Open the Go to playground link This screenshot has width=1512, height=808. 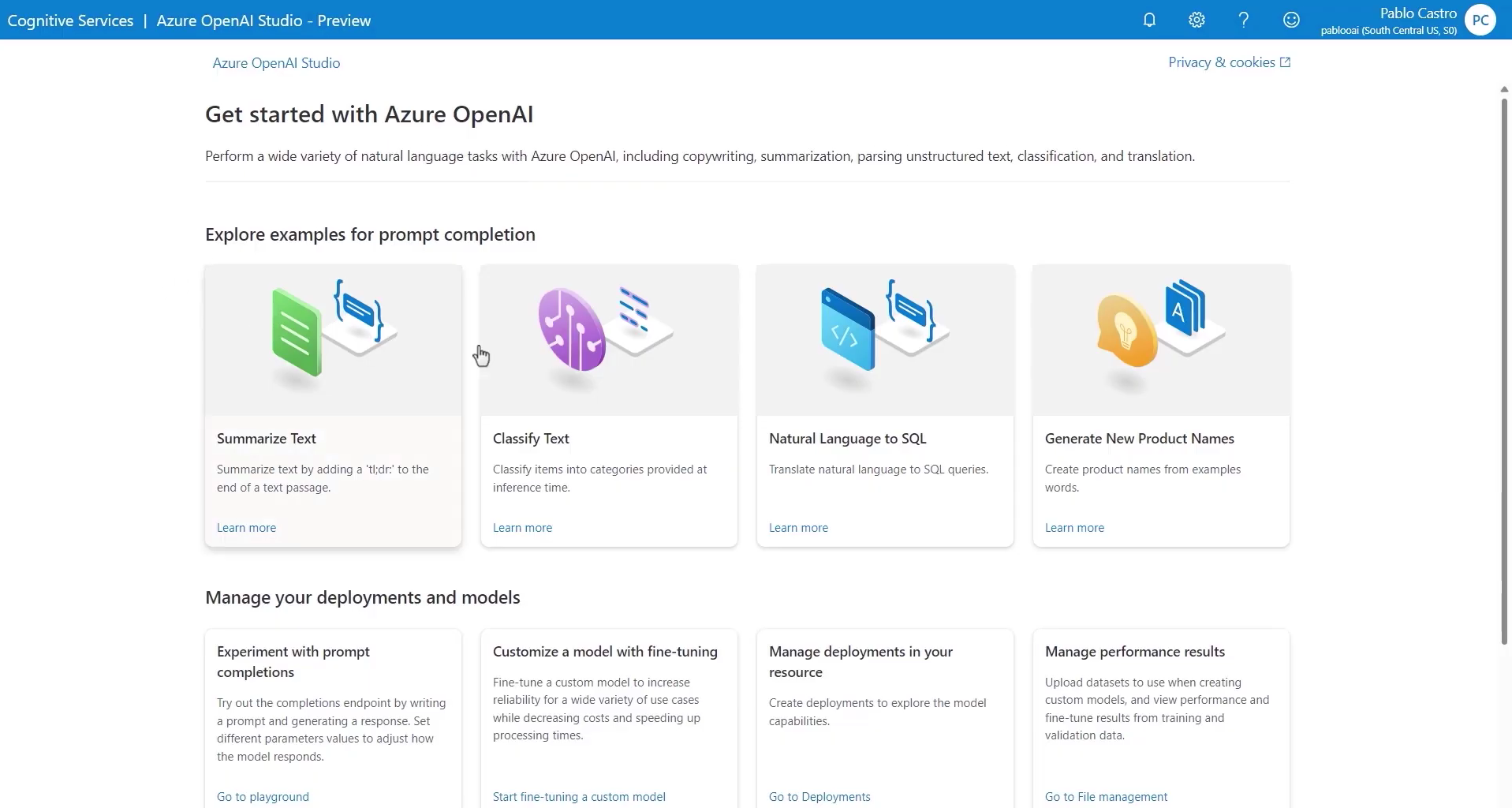263,797
